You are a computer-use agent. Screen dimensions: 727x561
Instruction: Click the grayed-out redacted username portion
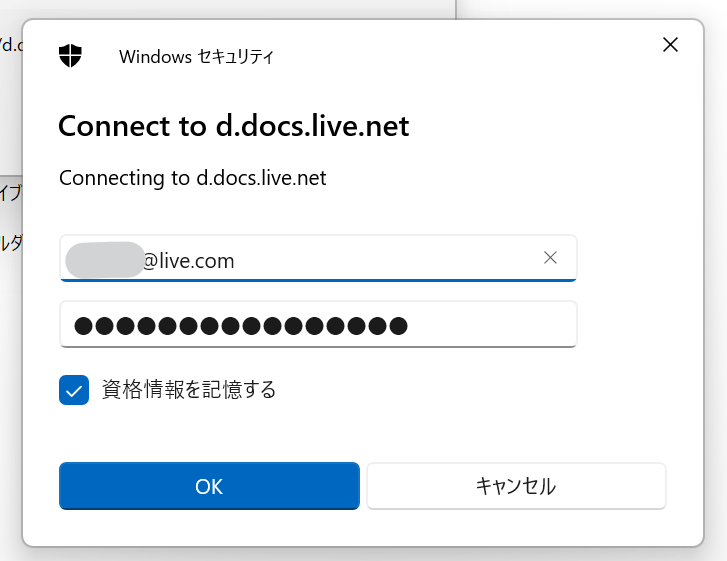104,260
